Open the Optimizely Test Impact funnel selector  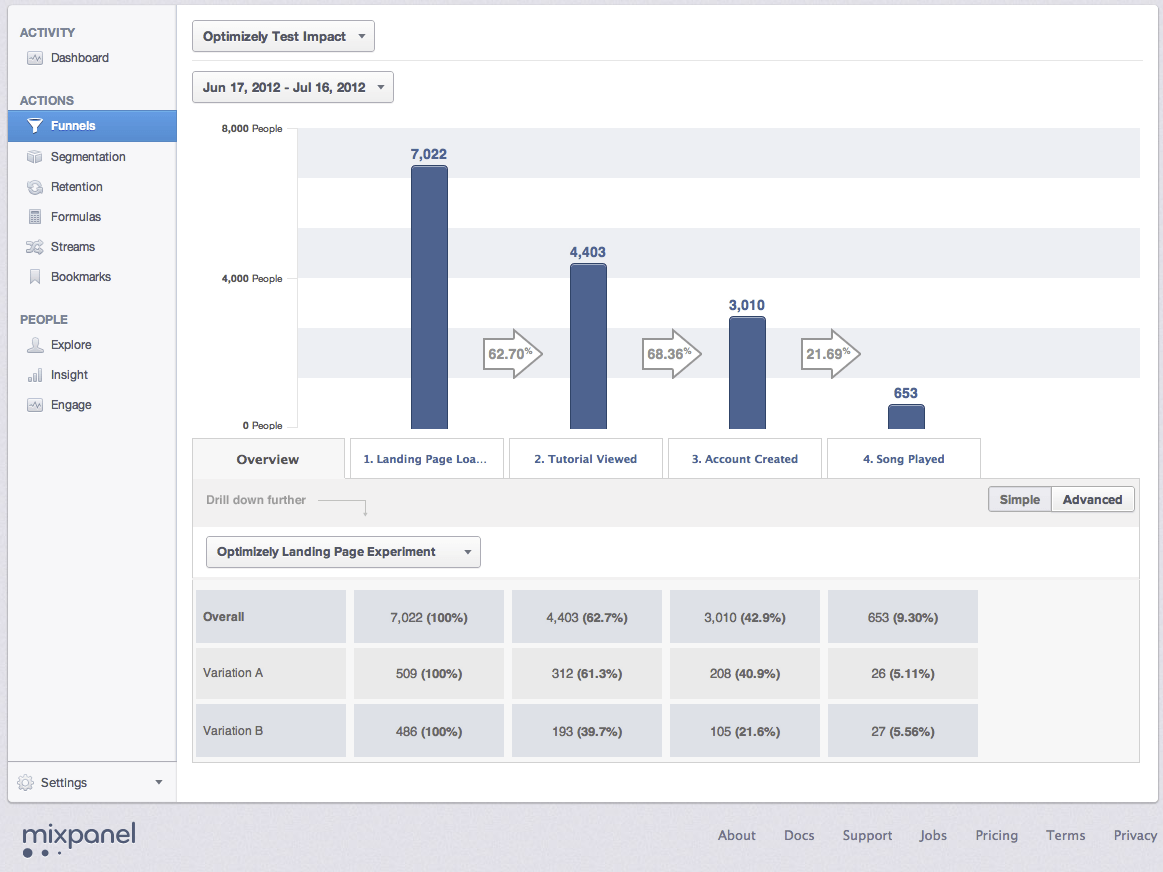point(283,36)
